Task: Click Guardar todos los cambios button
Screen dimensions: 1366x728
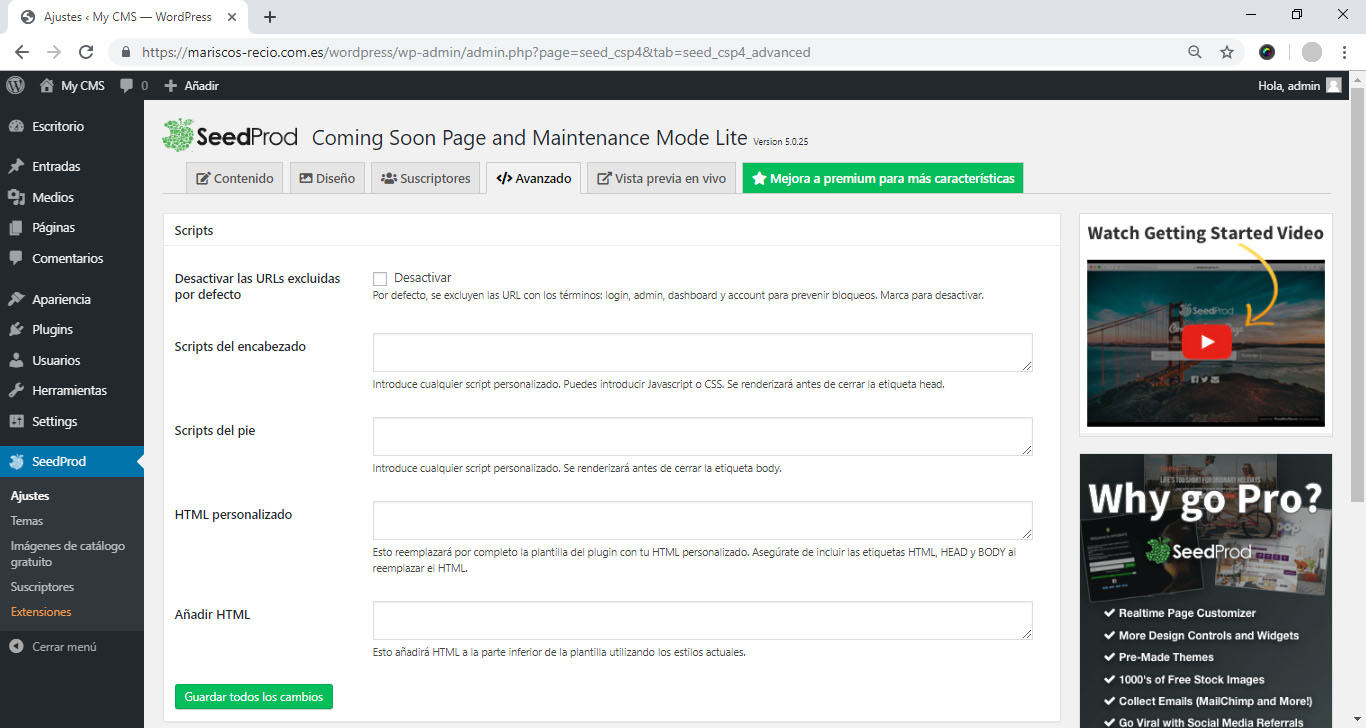Action: click(254, 696)
